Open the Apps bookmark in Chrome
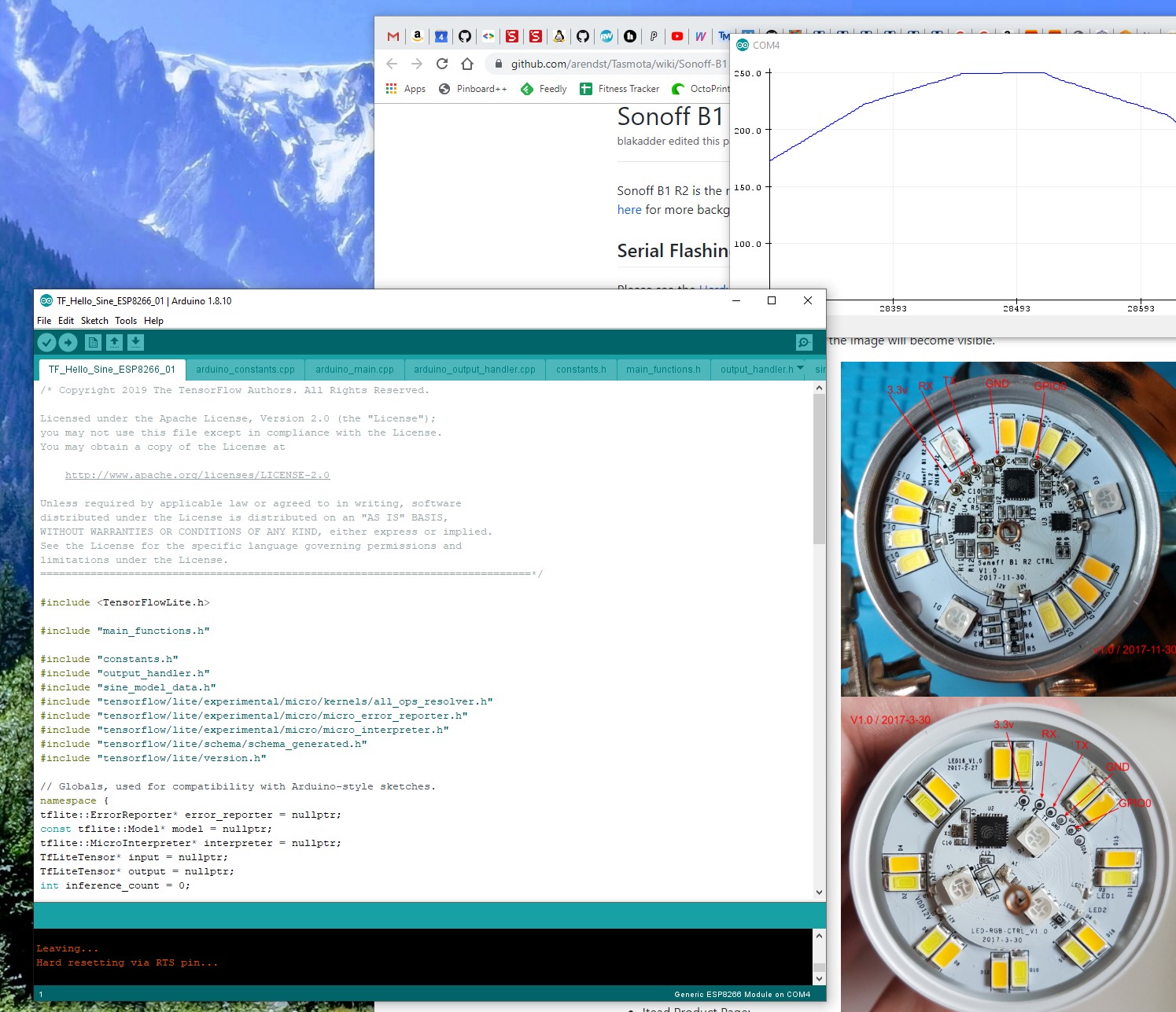The height and width of the screenshot is (1012, 1176). [x=406, y=89]
